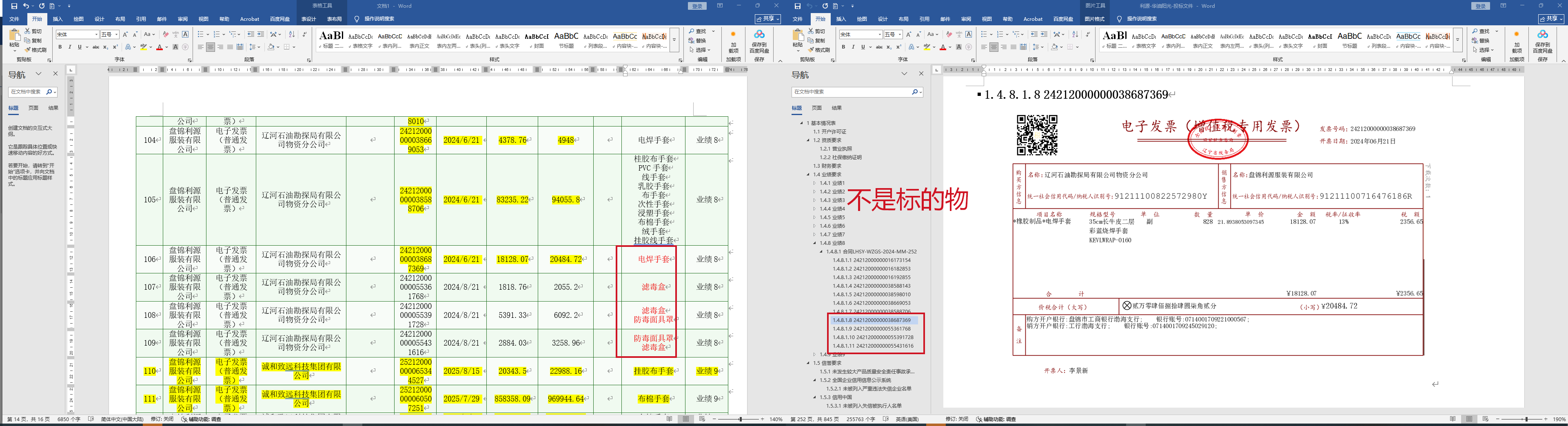Select heading 1.3 财务要求 in navigation tree

point(827,166)
